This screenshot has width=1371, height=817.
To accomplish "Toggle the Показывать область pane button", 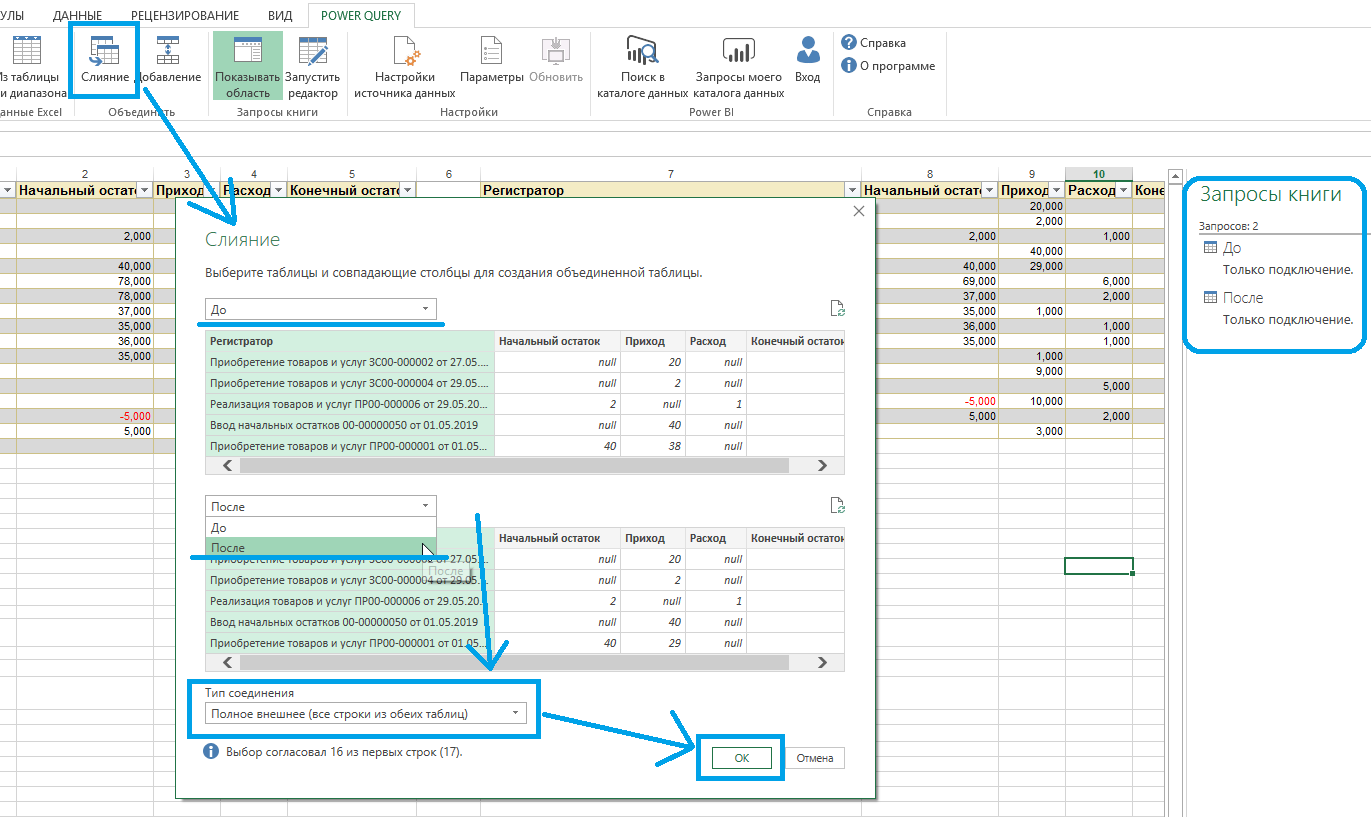I will coord(247,66).
